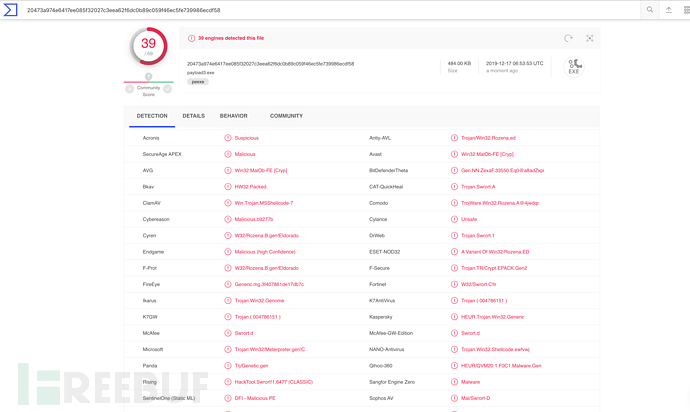Image resolution: width=690 pixels, height=412 pixels.
Task: Click warning icon beside Endgame detection
Action: (228, 252)
